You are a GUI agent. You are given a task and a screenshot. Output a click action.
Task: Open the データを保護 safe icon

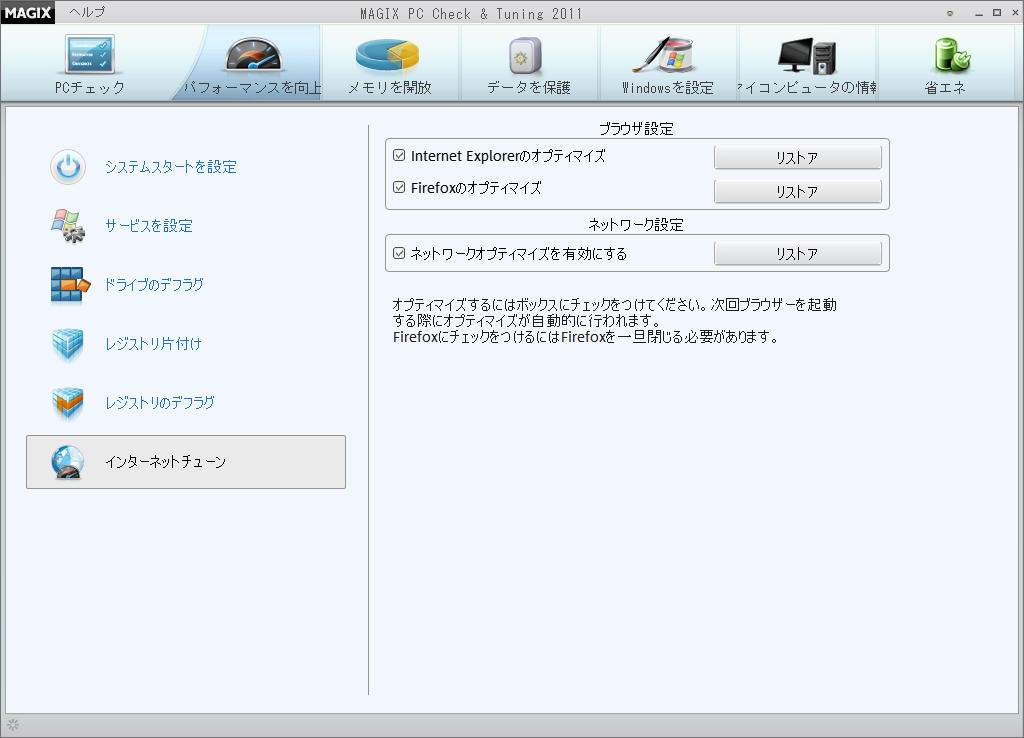pyautogui.click(x=525, y=55)
